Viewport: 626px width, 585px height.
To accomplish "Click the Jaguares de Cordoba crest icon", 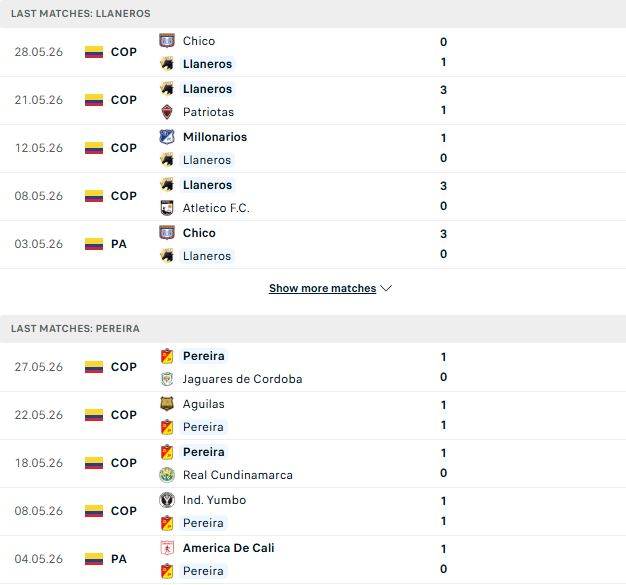I will [x=167, y=379].
